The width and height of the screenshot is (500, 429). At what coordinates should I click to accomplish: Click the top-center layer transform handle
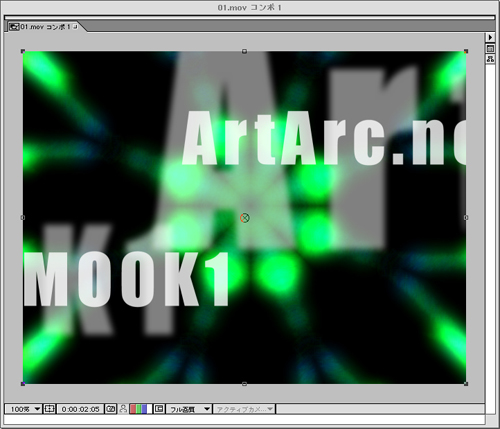244,51
